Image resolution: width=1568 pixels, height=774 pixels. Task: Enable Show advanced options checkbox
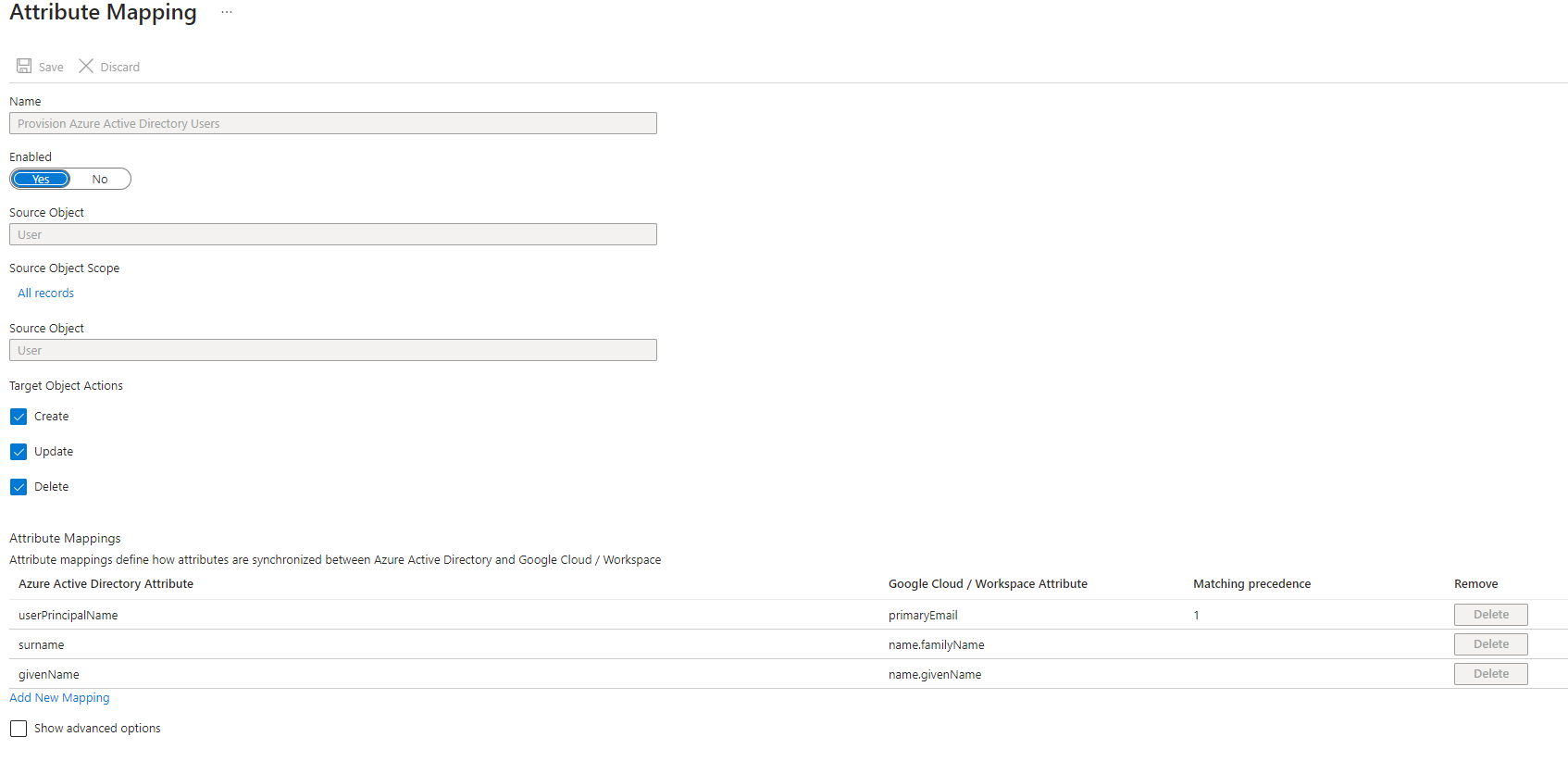(x=19, y=729)
